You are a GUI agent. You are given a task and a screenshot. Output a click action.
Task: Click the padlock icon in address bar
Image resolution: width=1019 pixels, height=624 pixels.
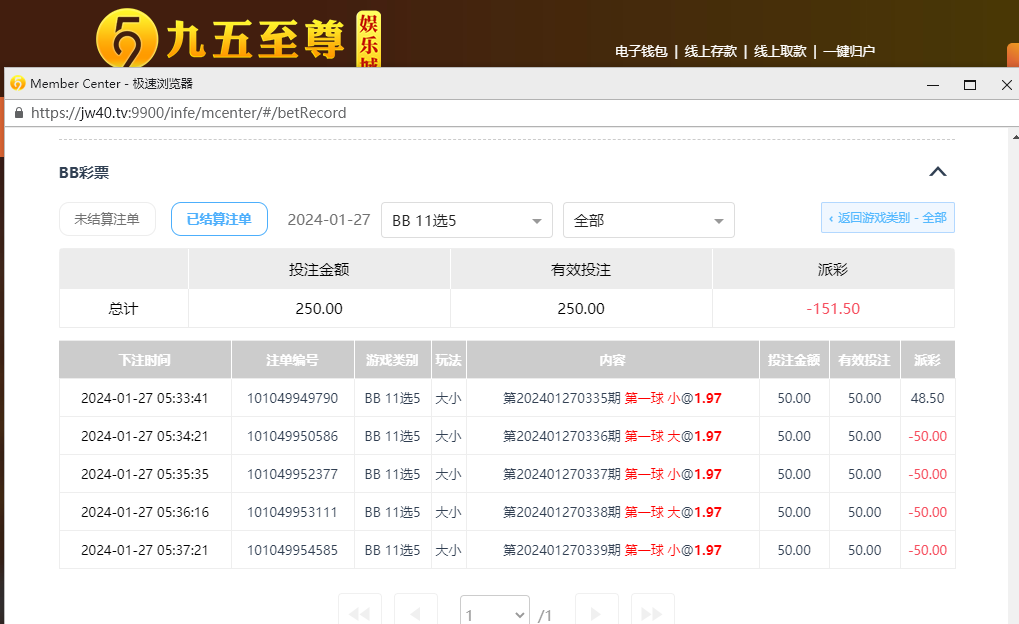(x=18, y=113)
